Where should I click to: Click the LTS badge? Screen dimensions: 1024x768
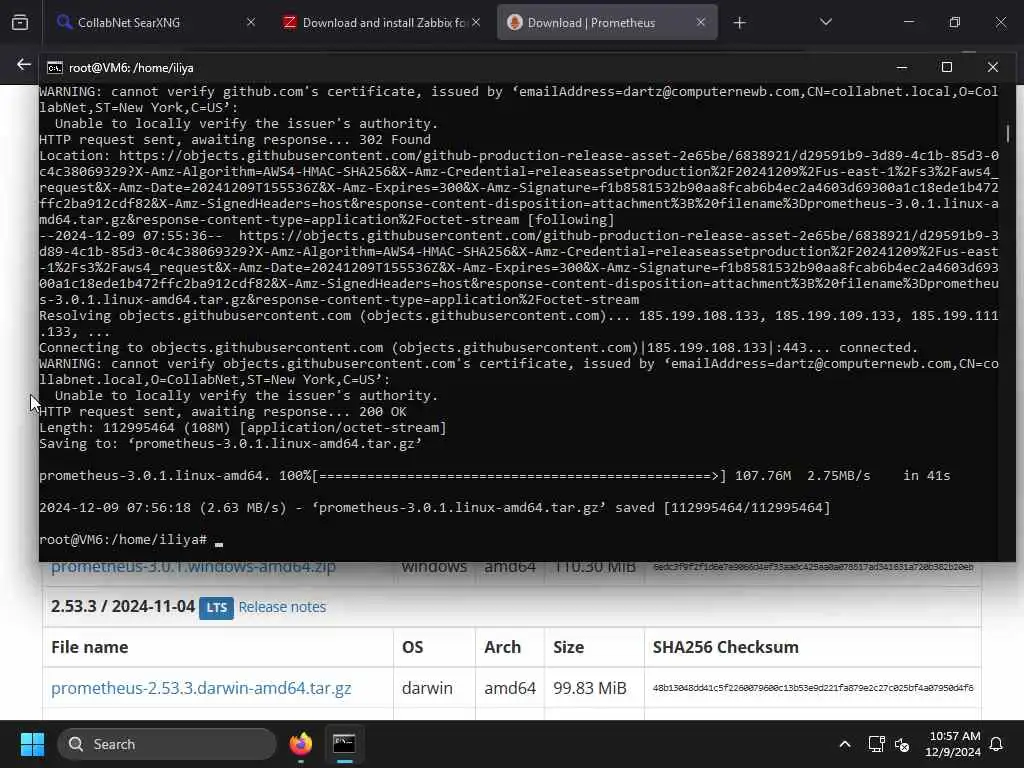click(x=216, y=607)
